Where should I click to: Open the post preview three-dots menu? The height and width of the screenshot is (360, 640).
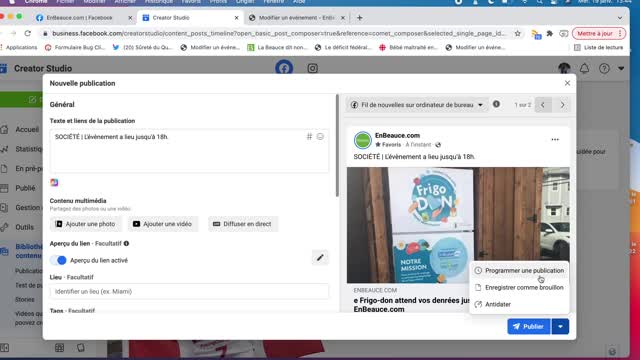coord(555,140)
